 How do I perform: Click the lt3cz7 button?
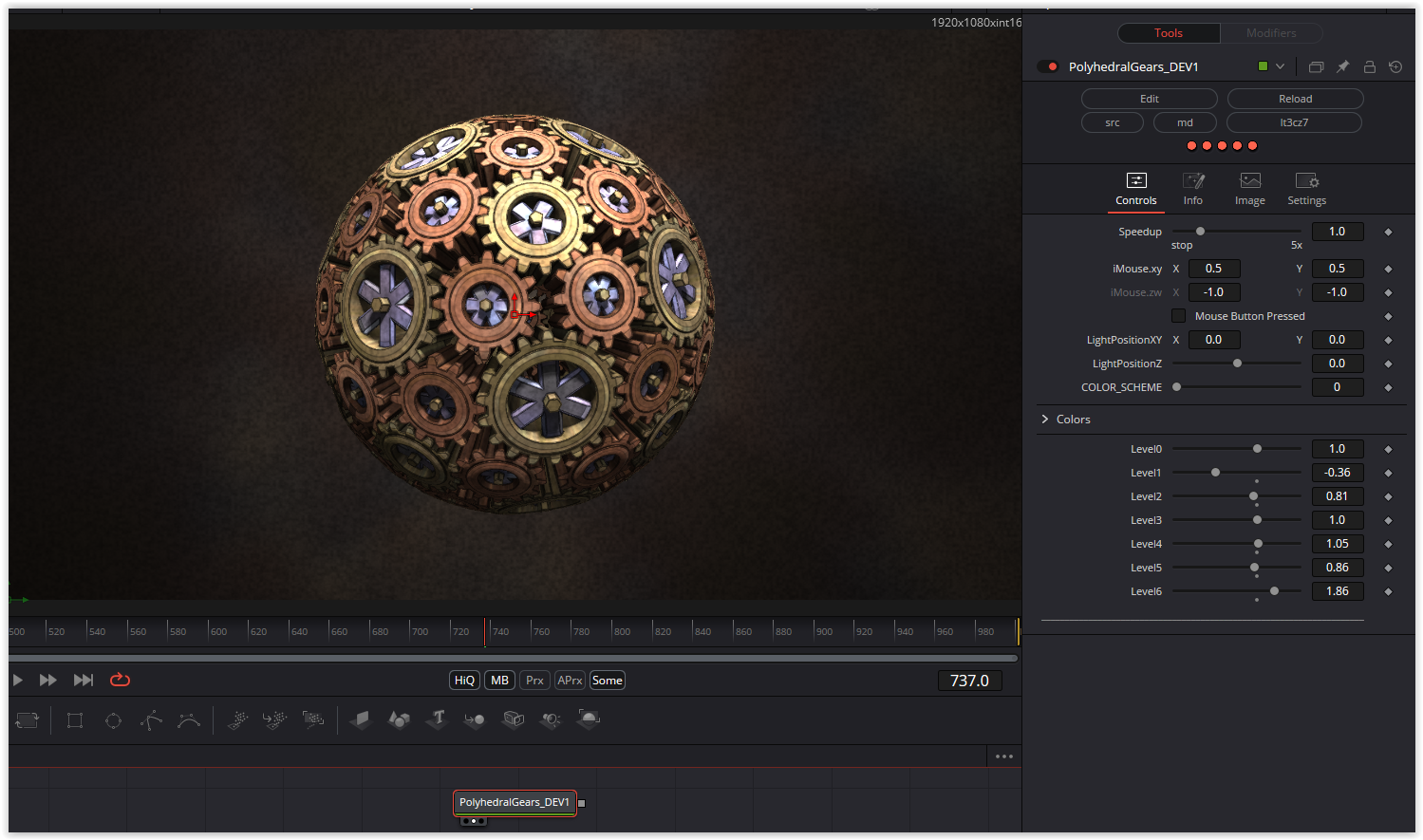(x=1295, y=122)
